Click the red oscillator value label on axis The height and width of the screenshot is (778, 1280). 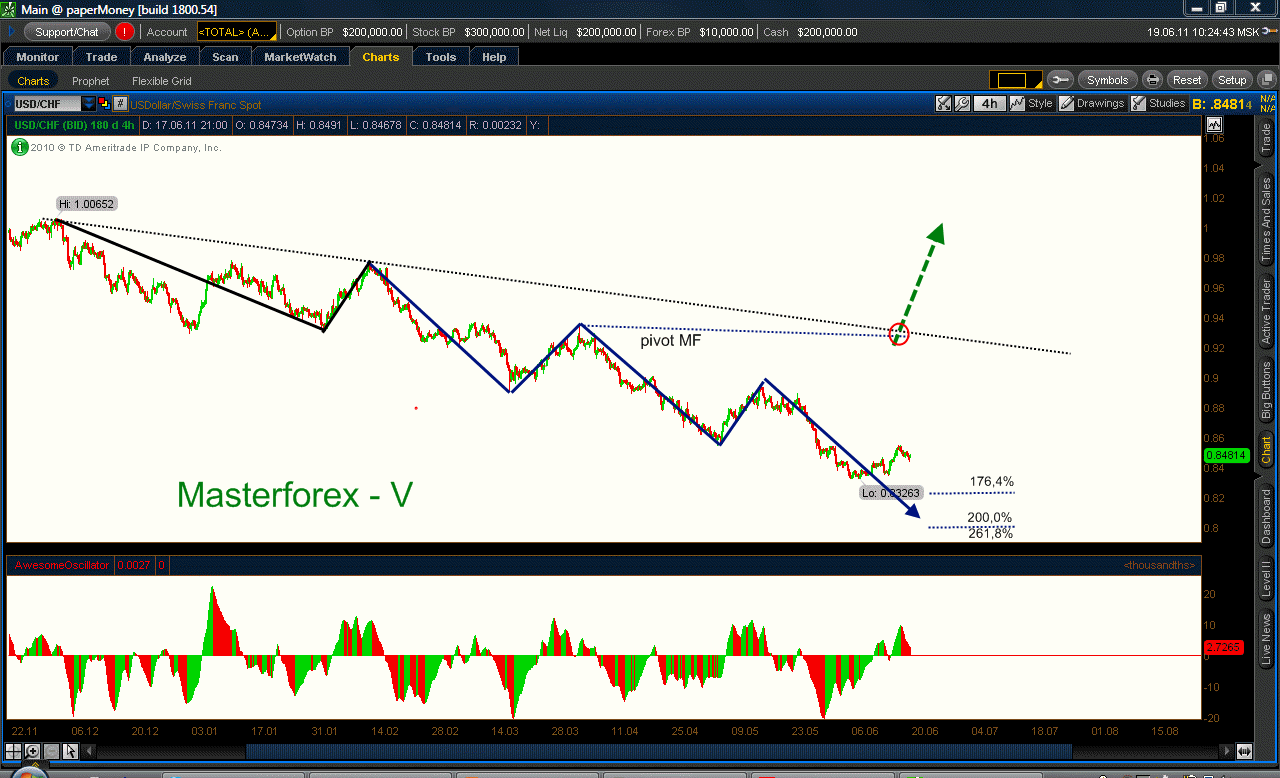[x=1225, y=648]
